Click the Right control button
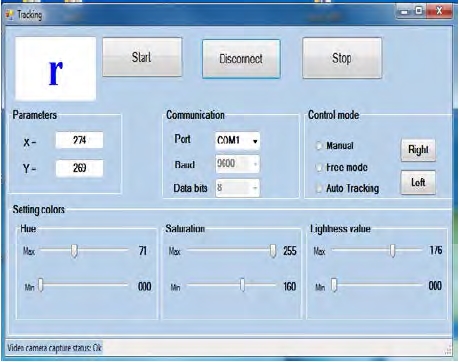Screen dimensions: 459x362 pyautogui.click(x=418, y=150)
